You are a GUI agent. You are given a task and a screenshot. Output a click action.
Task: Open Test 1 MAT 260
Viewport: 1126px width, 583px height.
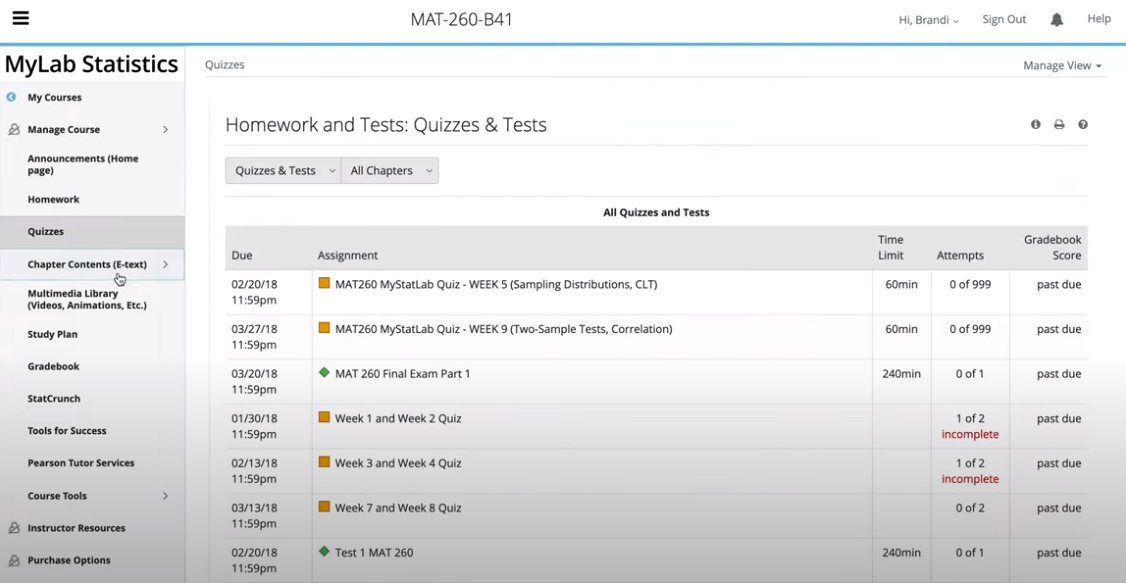pos(374,552)
